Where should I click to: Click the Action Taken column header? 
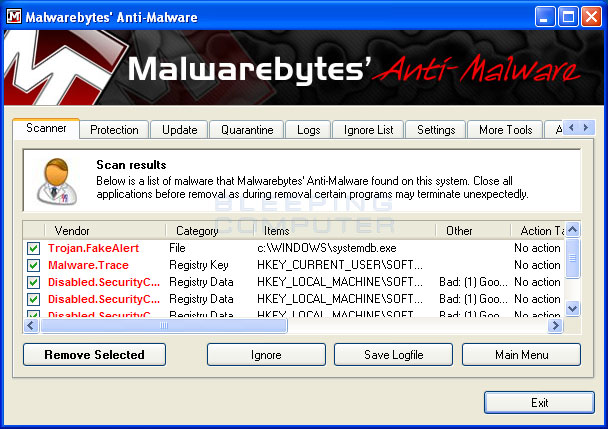coord(538,231)
